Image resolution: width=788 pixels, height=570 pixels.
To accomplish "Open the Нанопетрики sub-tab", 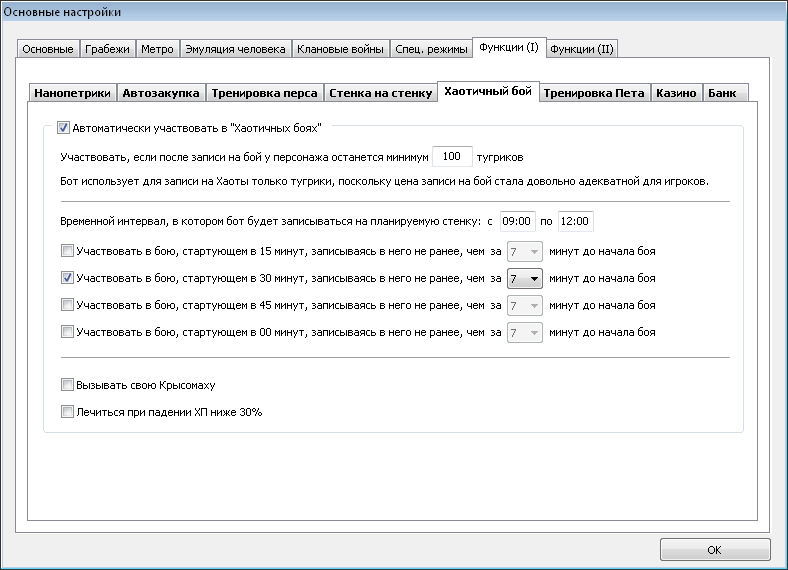I will (72, 93).
